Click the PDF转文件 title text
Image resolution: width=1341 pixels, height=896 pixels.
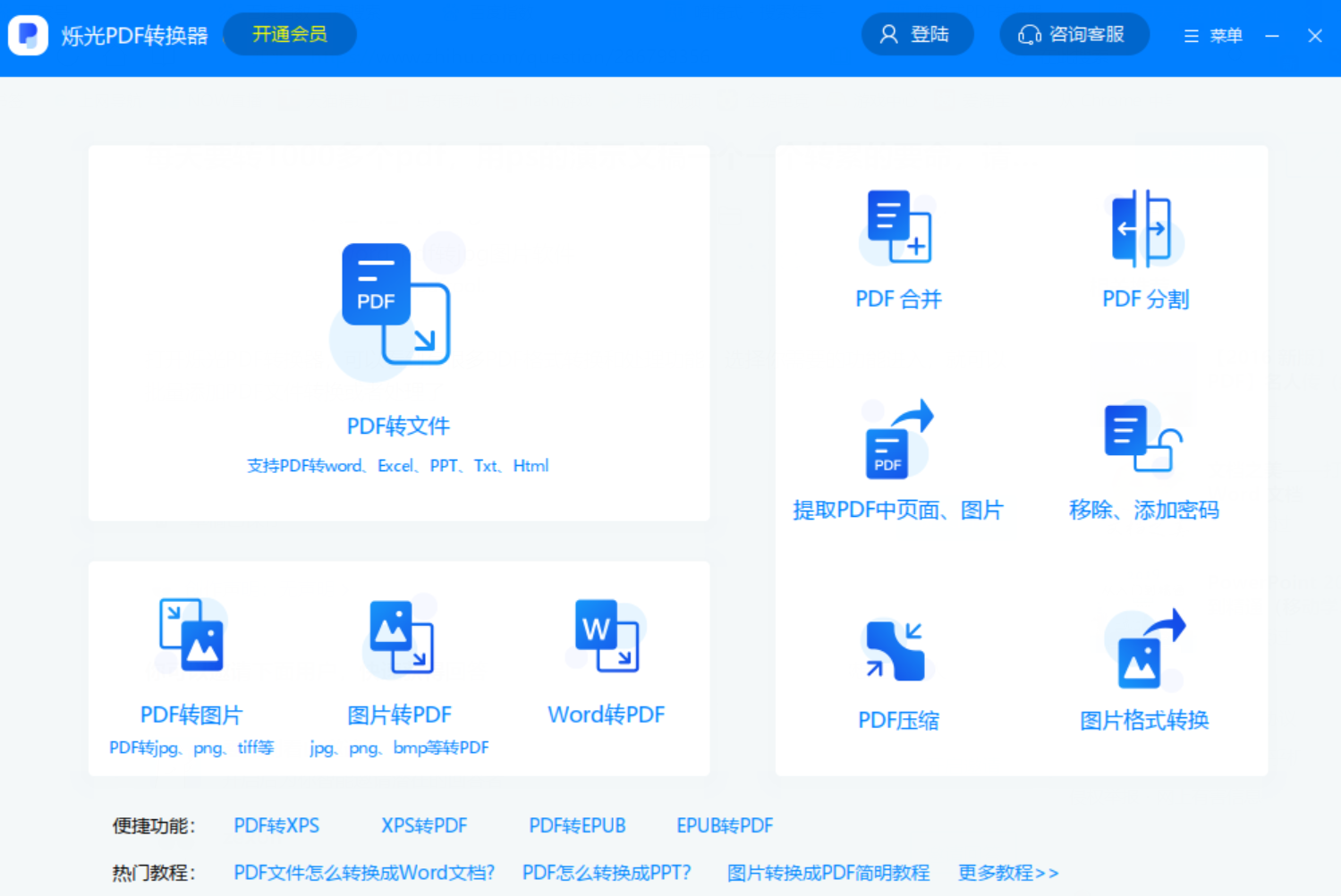pyautogui.click(x=398, y=427)
